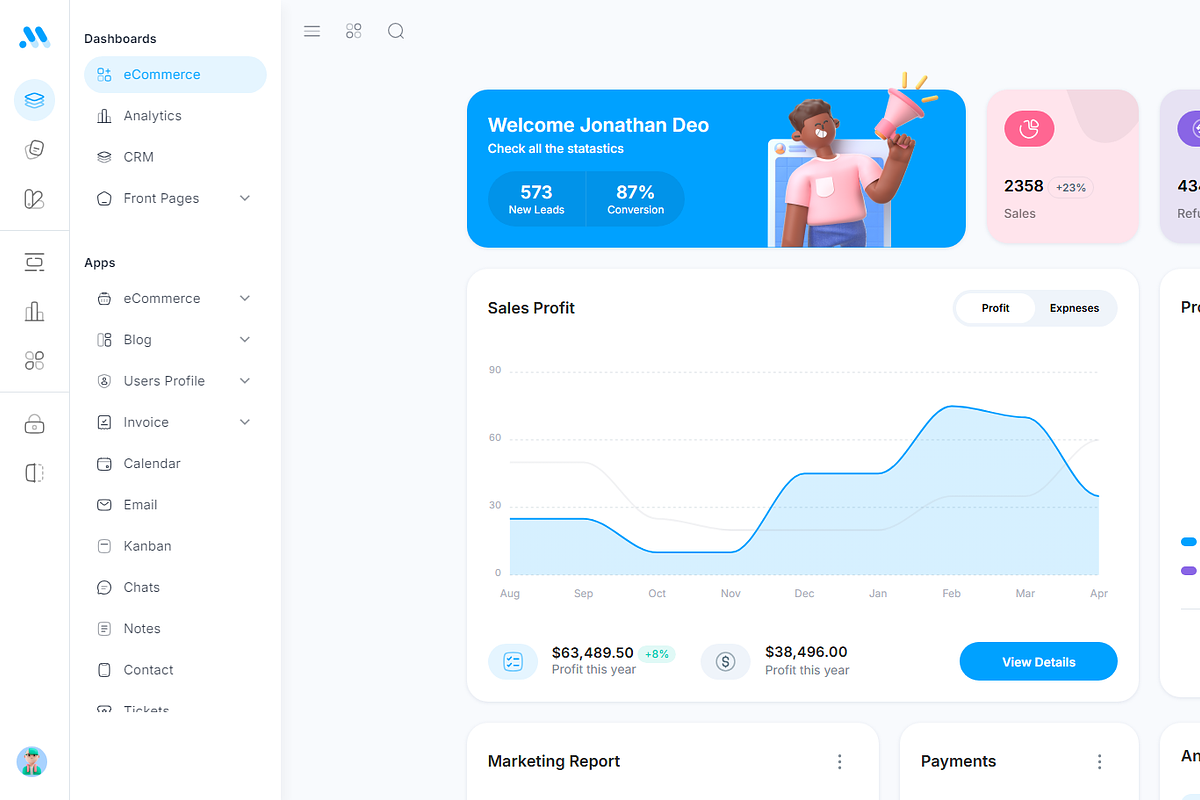The image size is (1200, 800).
Task: Click the Chats bubble icon
Action: coord(104,587)
